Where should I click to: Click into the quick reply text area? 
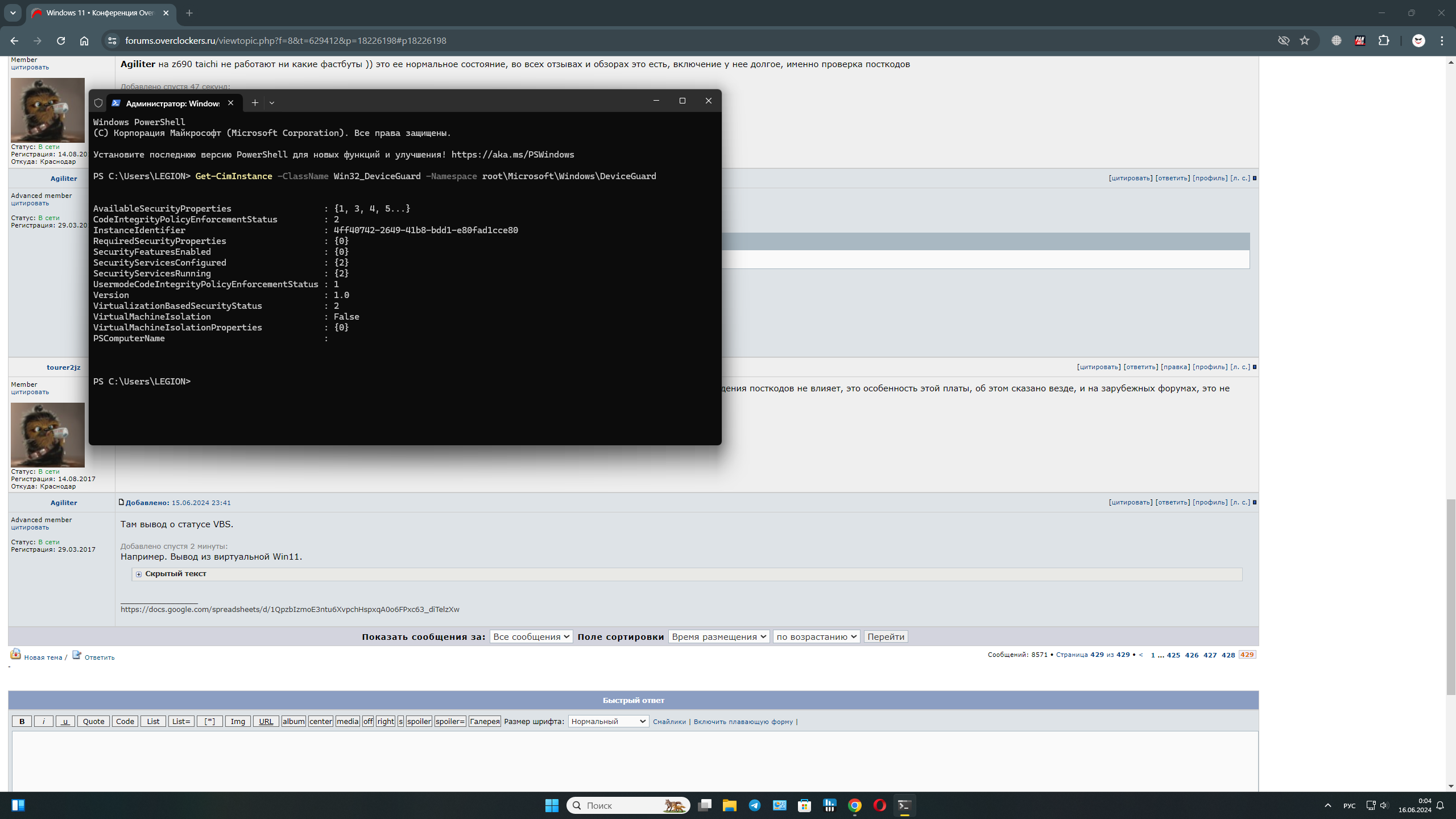pyautogui.click(x=634, y=759)
